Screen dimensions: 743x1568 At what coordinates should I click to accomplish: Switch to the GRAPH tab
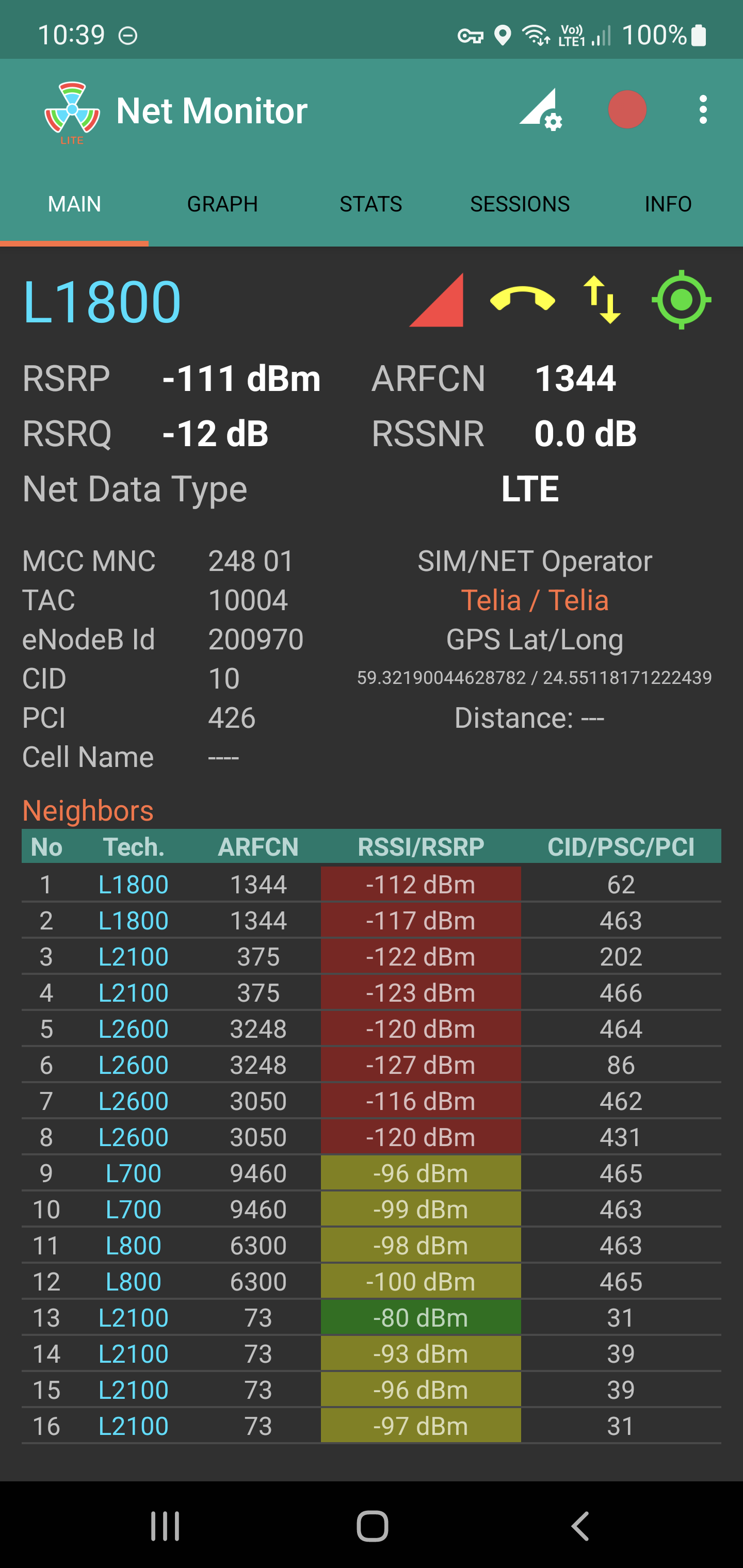tap(222, 204)
